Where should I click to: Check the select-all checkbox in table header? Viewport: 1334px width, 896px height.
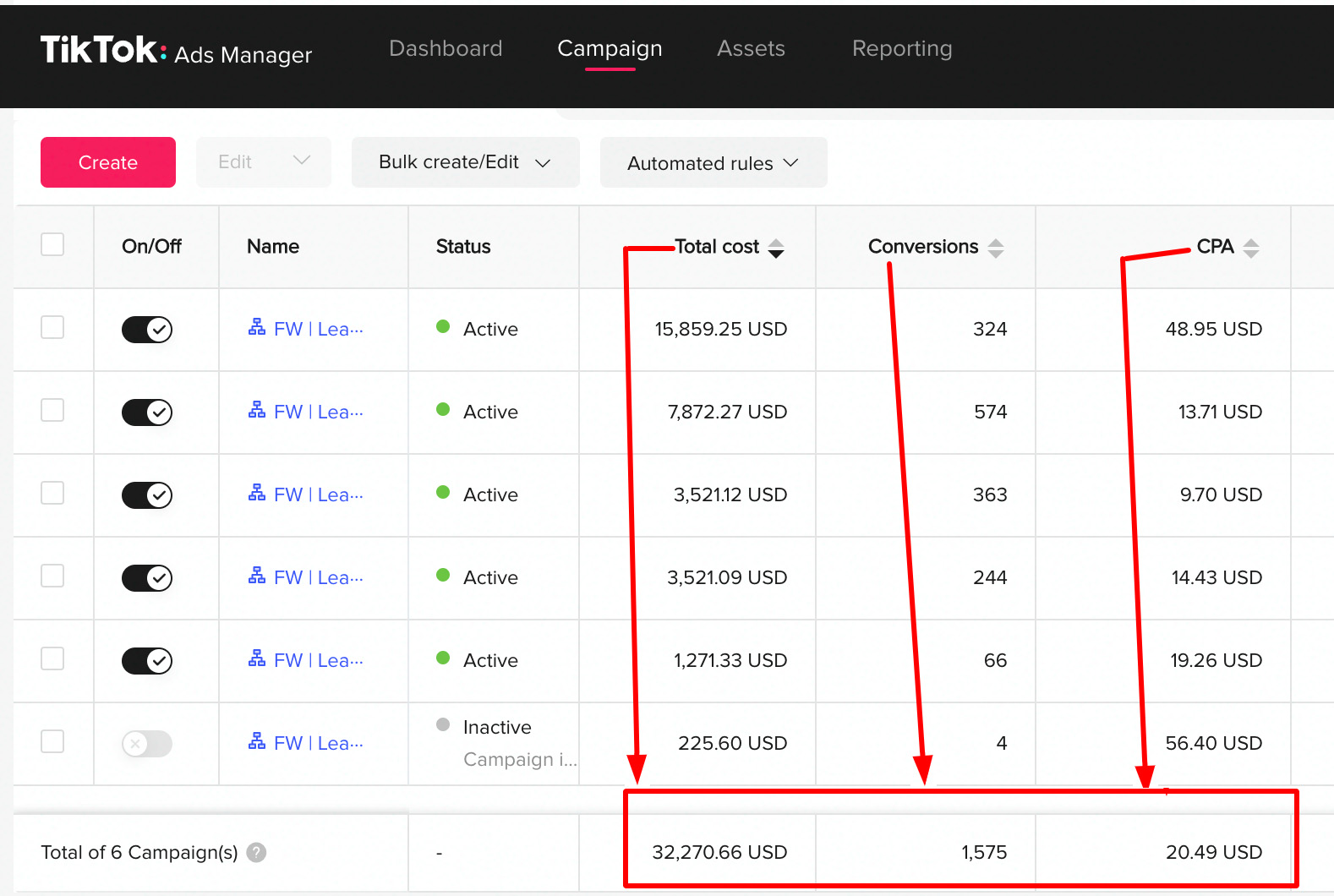coord(52,244)
